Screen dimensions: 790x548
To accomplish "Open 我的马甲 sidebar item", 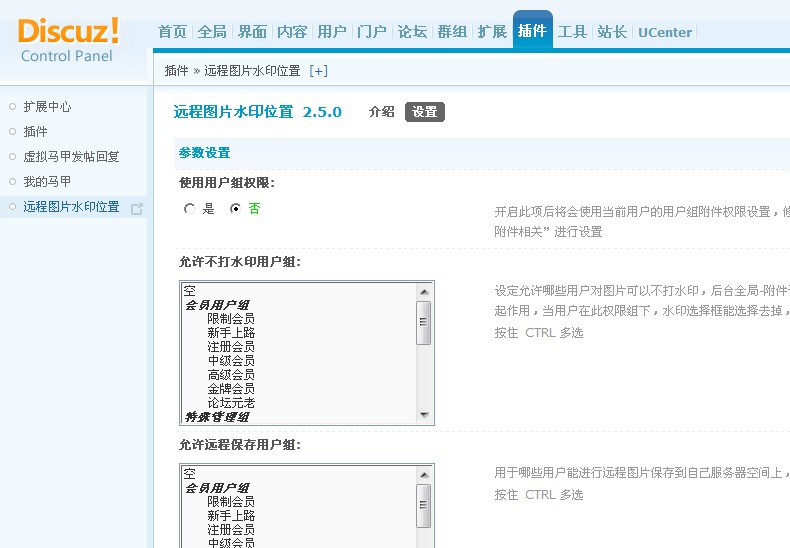I will (47, 181).
